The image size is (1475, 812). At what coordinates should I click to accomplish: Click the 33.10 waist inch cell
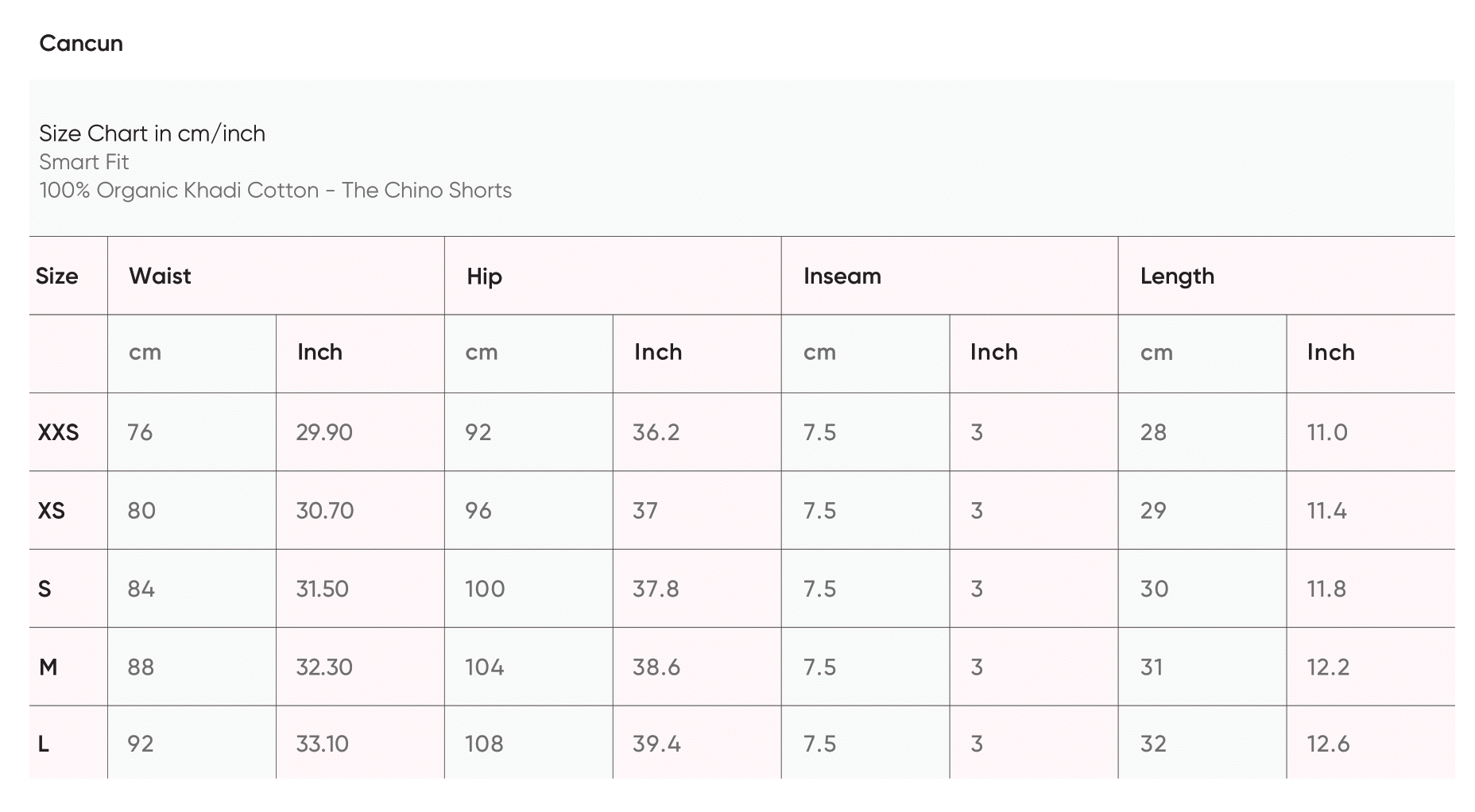[322, 744]
